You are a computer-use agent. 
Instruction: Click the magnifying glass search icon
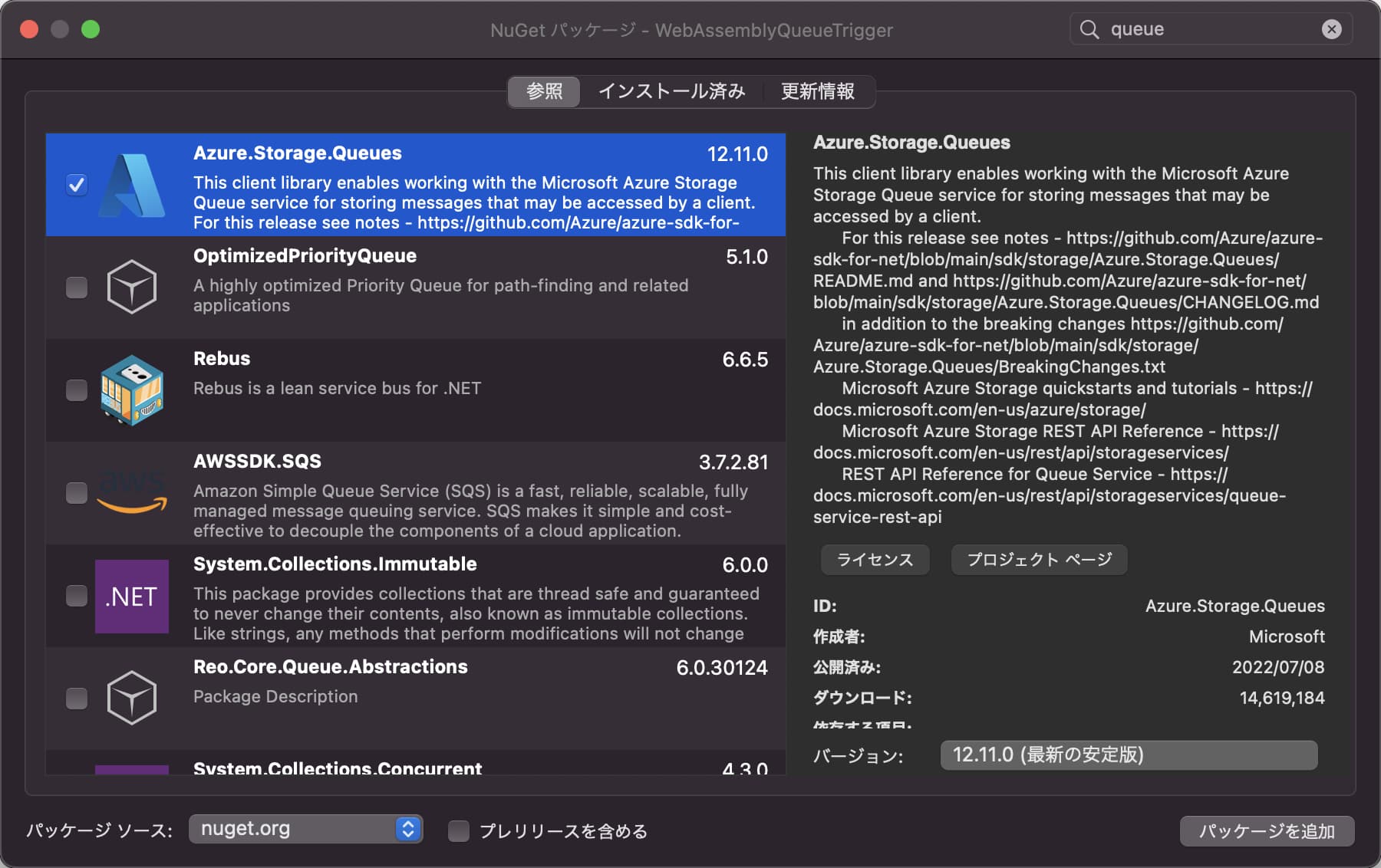click(x=1089, y=29)
